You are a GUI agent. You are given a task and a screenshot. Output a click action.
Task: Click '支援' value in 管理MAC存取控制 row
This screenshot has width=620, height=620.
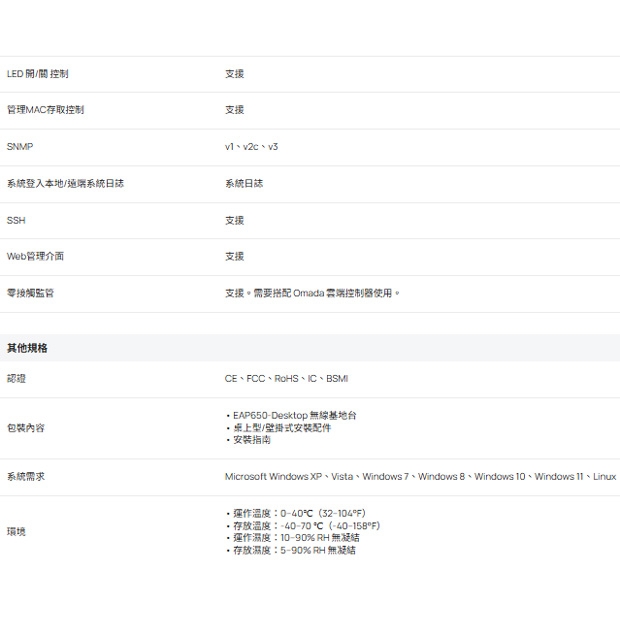234,110
